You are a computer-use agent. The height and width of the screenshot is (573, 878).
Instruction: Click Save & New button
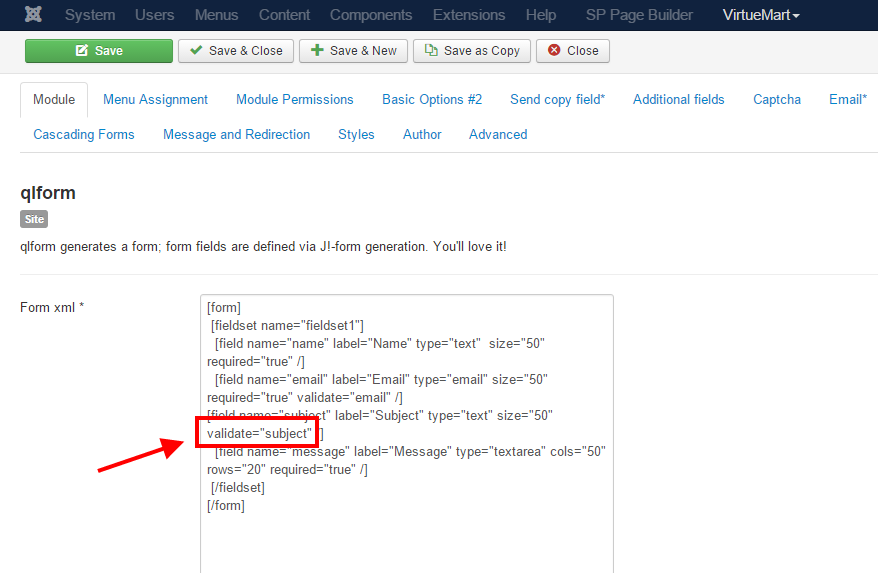[x=354, y=51]
